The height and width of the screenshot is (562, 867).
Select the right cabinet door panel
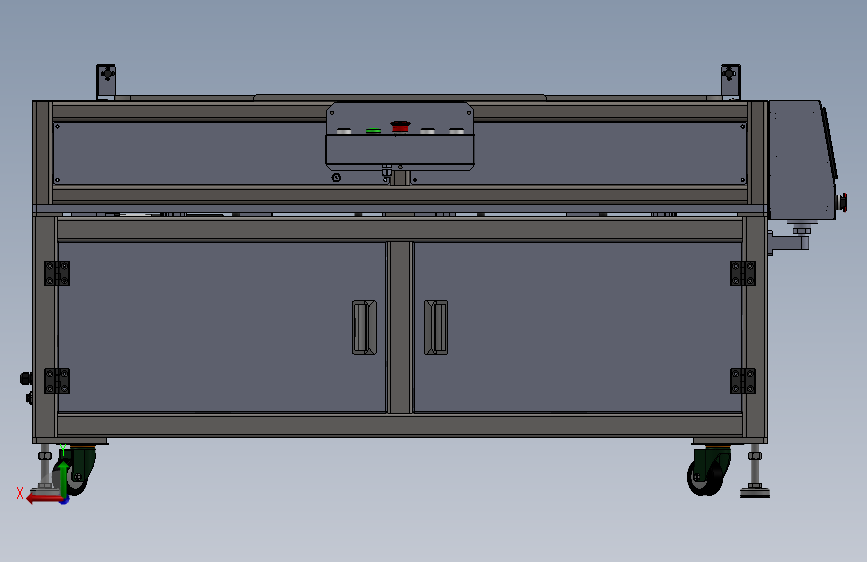tap(578, 327)
